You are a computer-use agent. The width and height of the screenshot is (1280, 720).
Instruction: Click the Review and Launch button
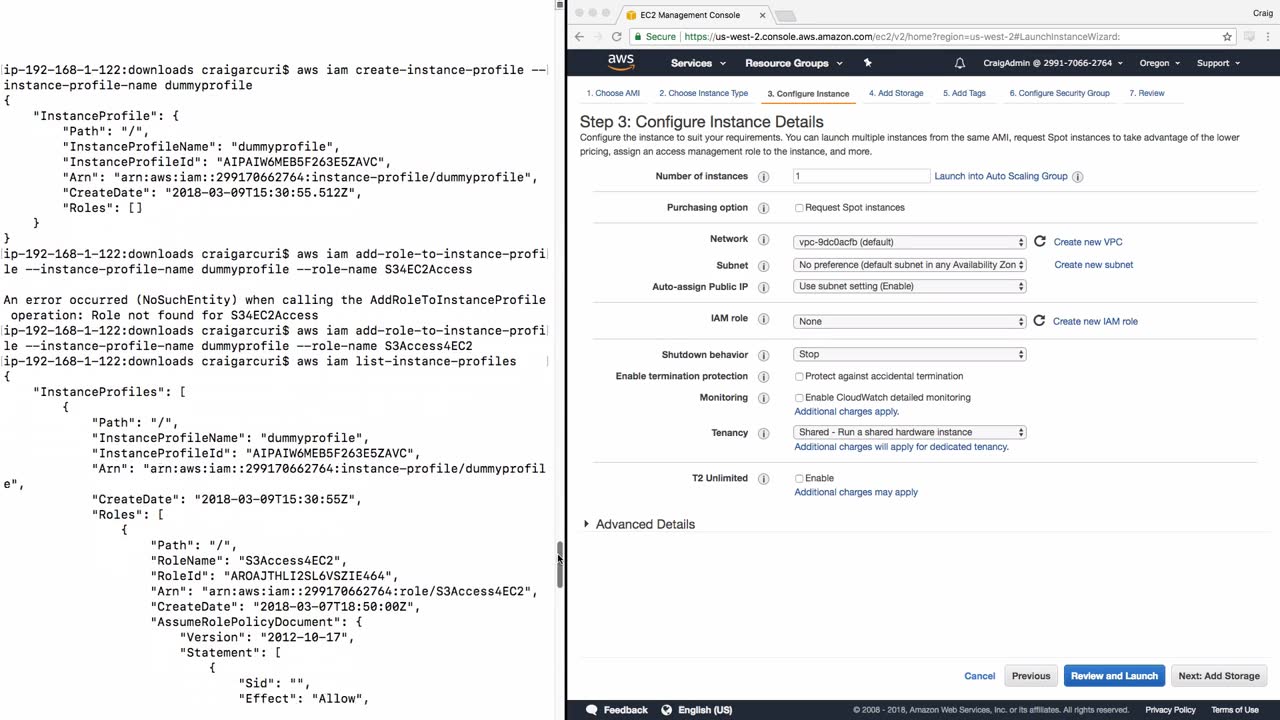[x=1114, y=676]
